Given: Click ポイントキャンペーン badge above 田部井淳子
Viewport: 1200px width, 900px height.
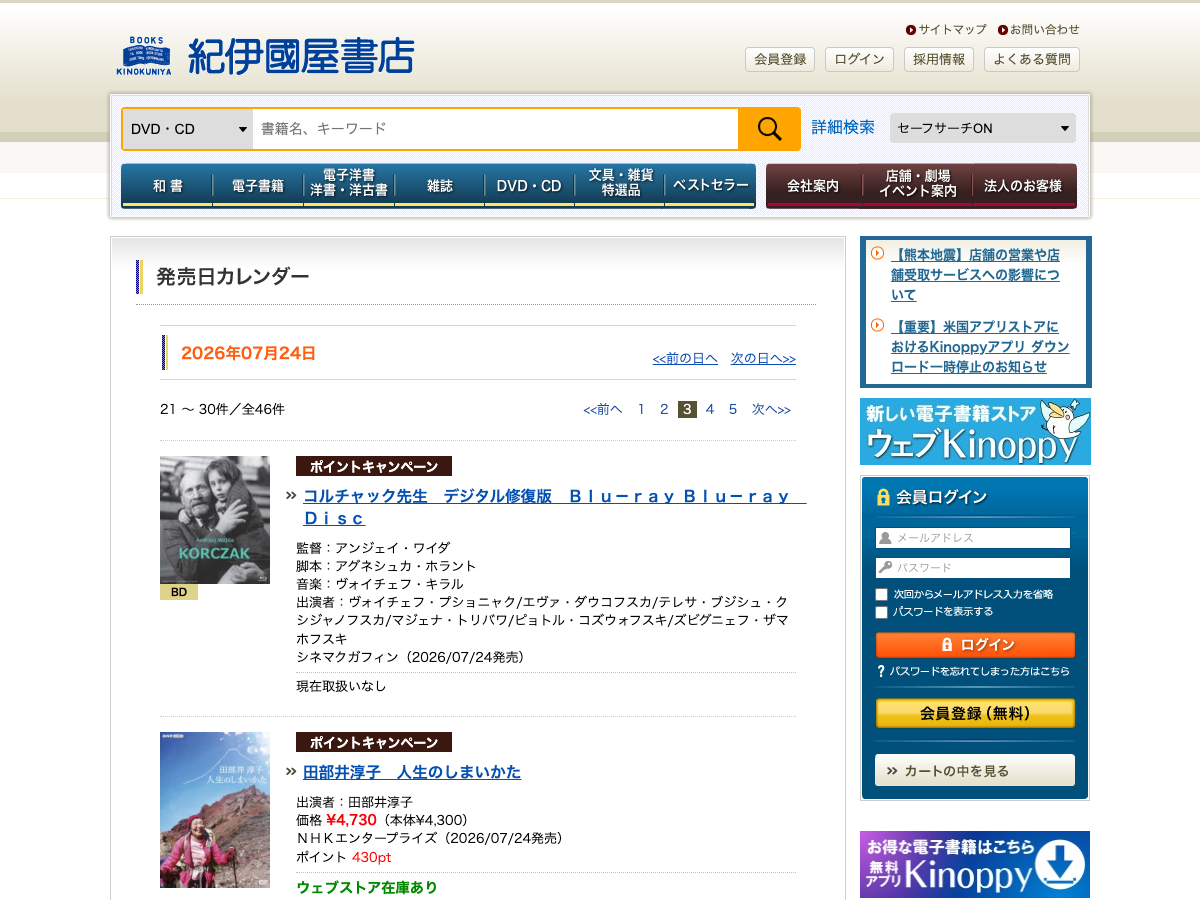Looking at the screenshot, I should point(374,742).
